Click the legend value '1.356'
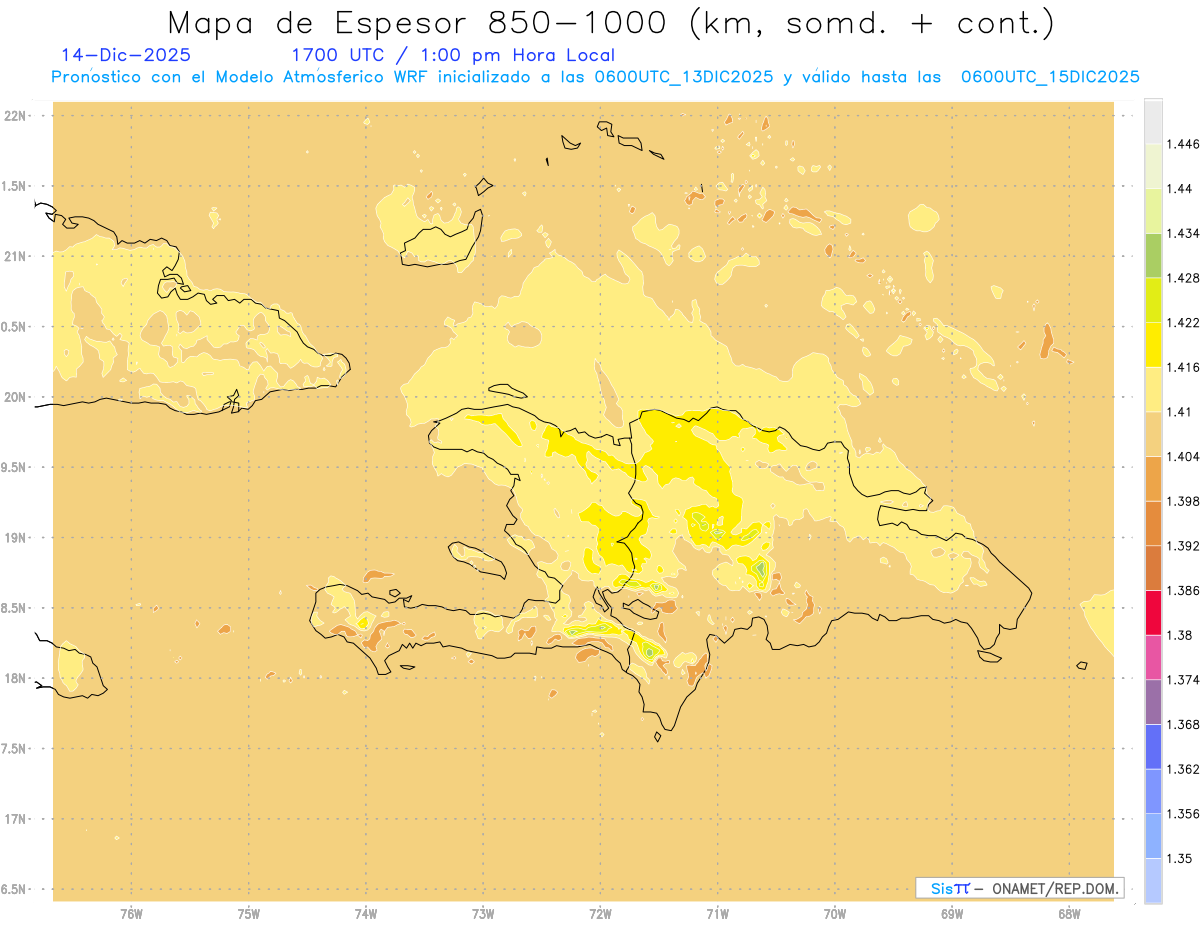The width and height of the screenshot is (1200, 927). tap(1183, 813)
